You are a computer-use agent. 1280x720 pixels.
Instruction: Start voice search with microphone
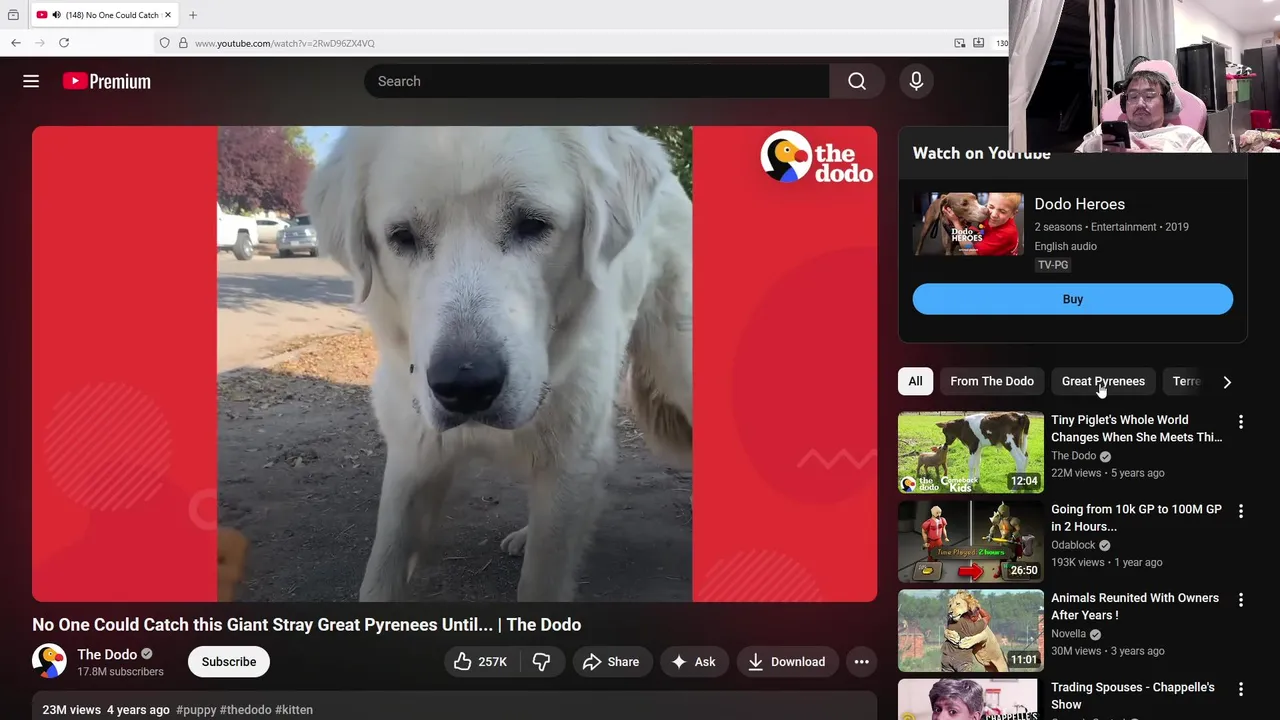coord(916,81)
